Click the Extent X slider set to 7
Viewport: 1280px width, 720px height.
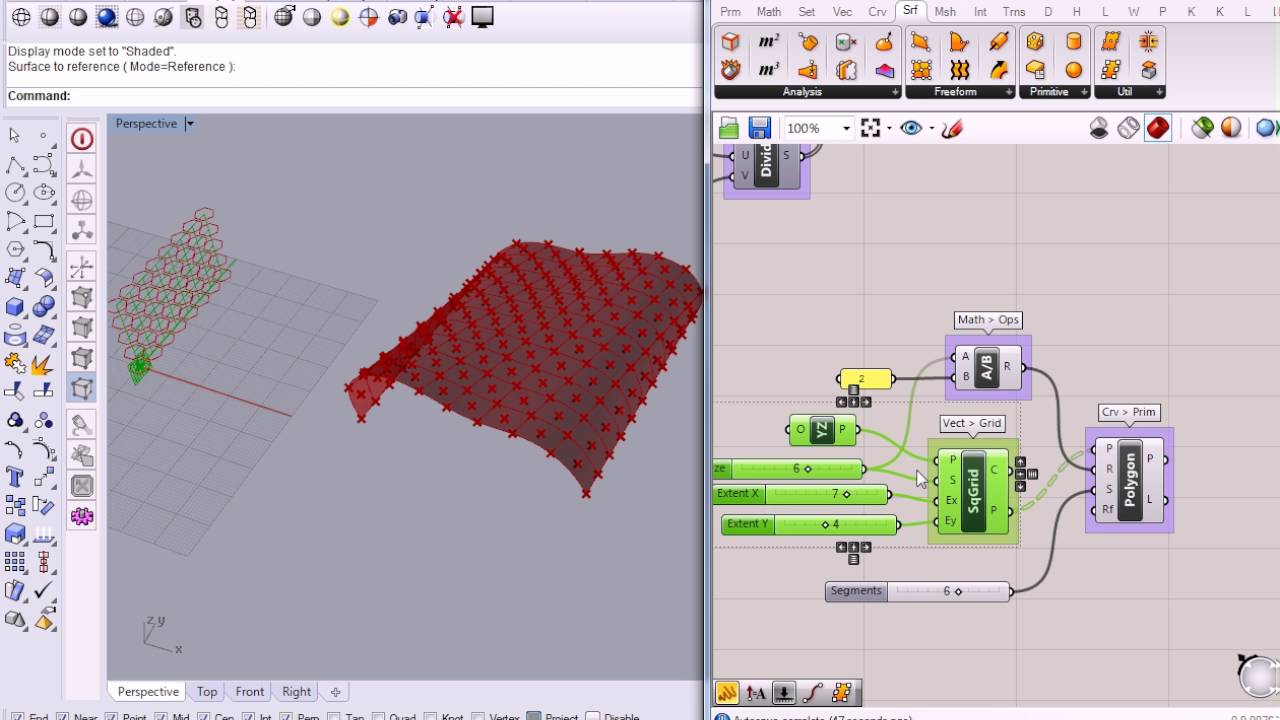(x=802, y=494)
